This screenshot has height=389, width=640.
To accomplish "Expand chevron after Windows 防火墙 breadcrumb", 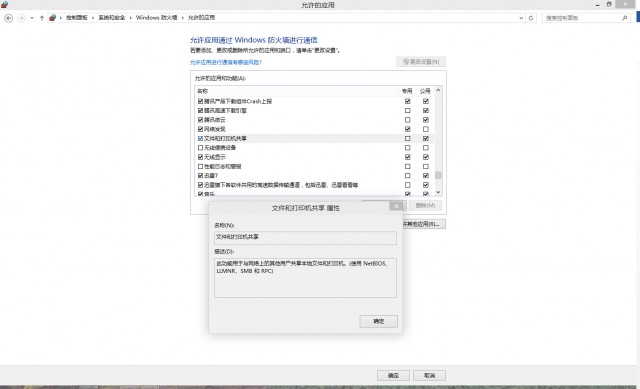I will [x=183, y=18].
